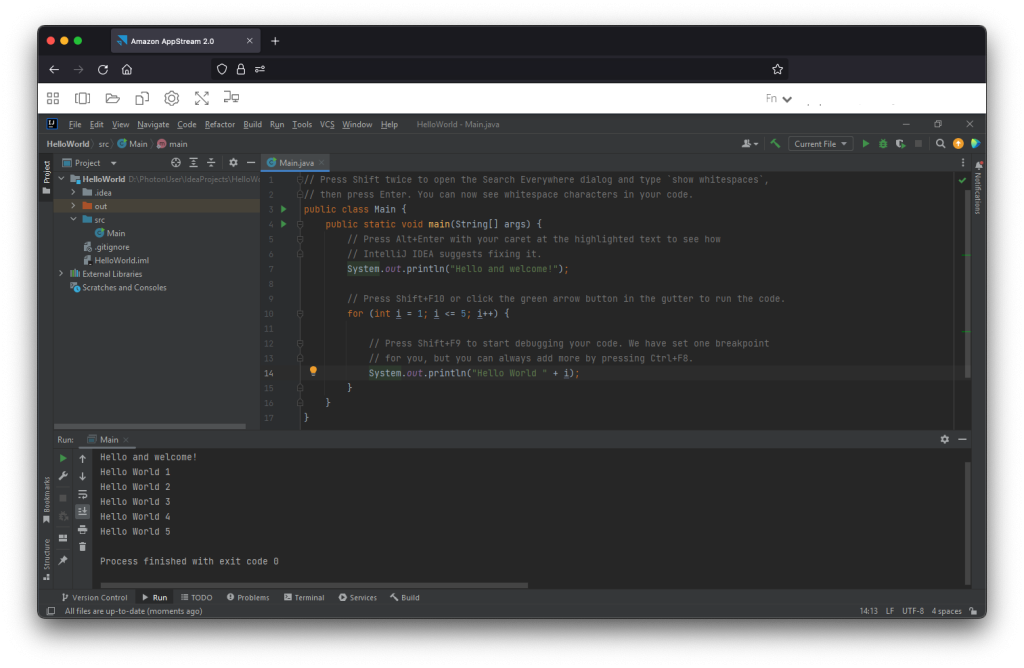
Task: Collapse all nodes in Project tree
Action: click(209, 162)
